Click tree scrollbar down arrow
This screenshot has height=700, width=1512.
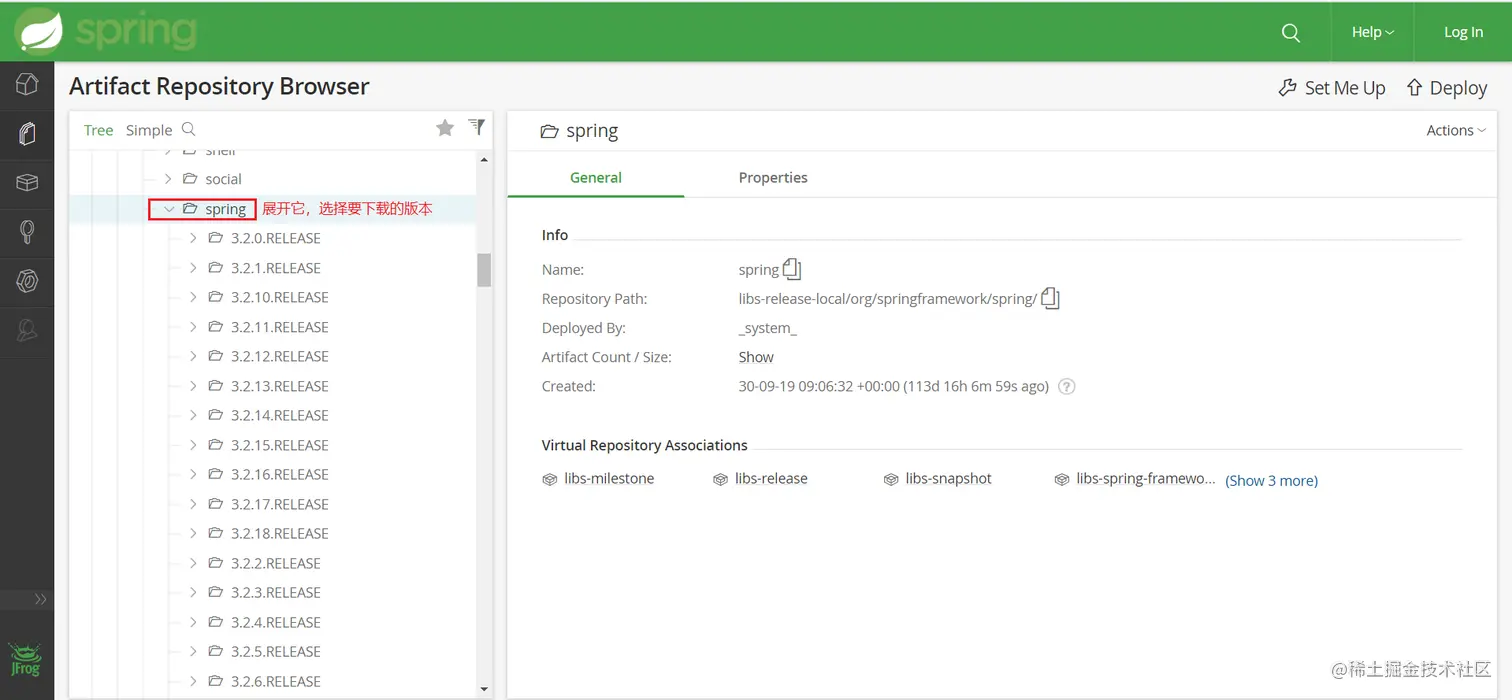[484, 689]
